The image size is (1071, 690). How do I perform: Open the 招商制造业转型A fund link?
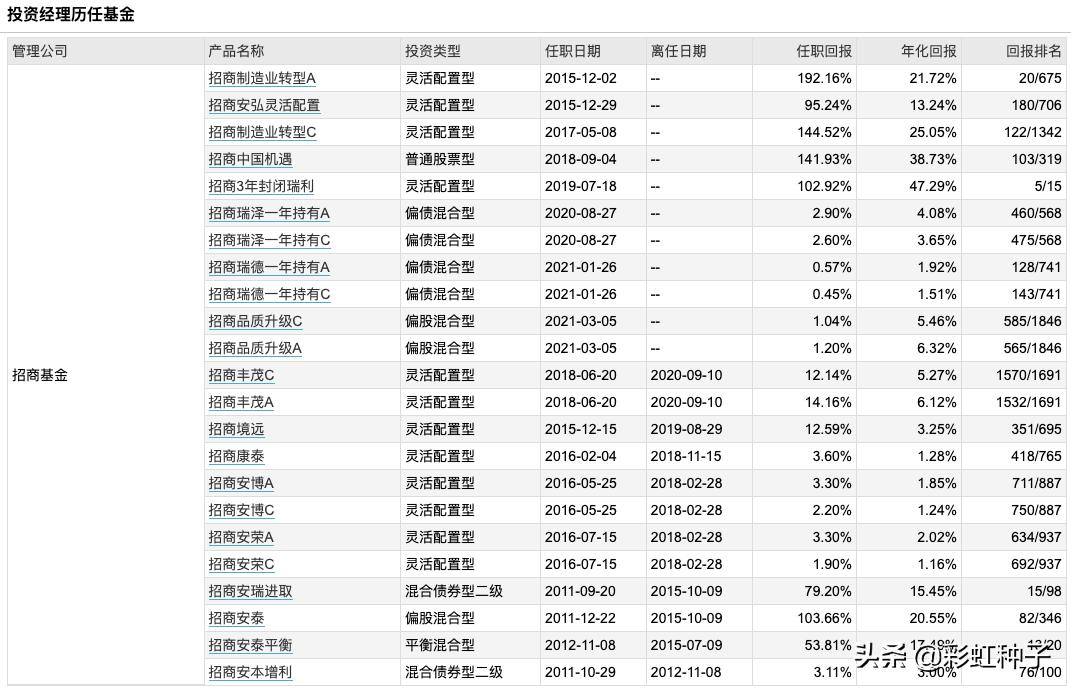tap(261, 78)
